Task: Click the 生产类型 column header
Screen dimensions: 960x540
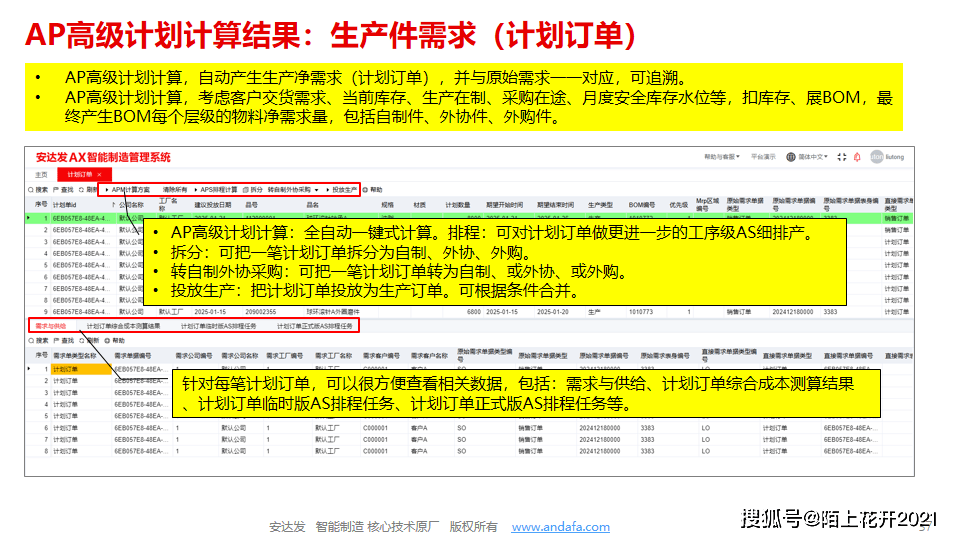Action: tap(600, 205)
